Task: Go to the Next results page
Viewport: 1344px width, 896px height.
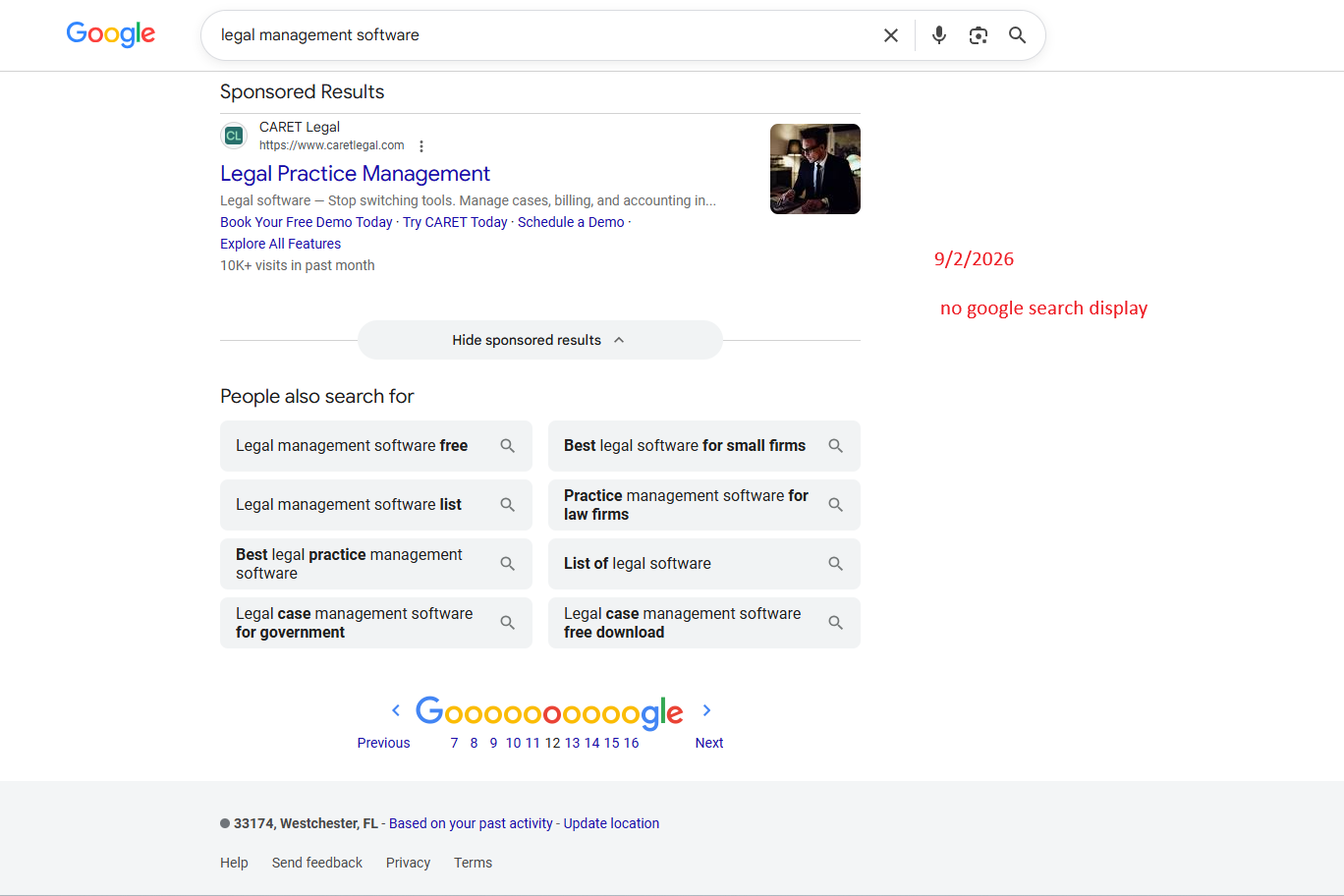Action: [x=709, y=743]
